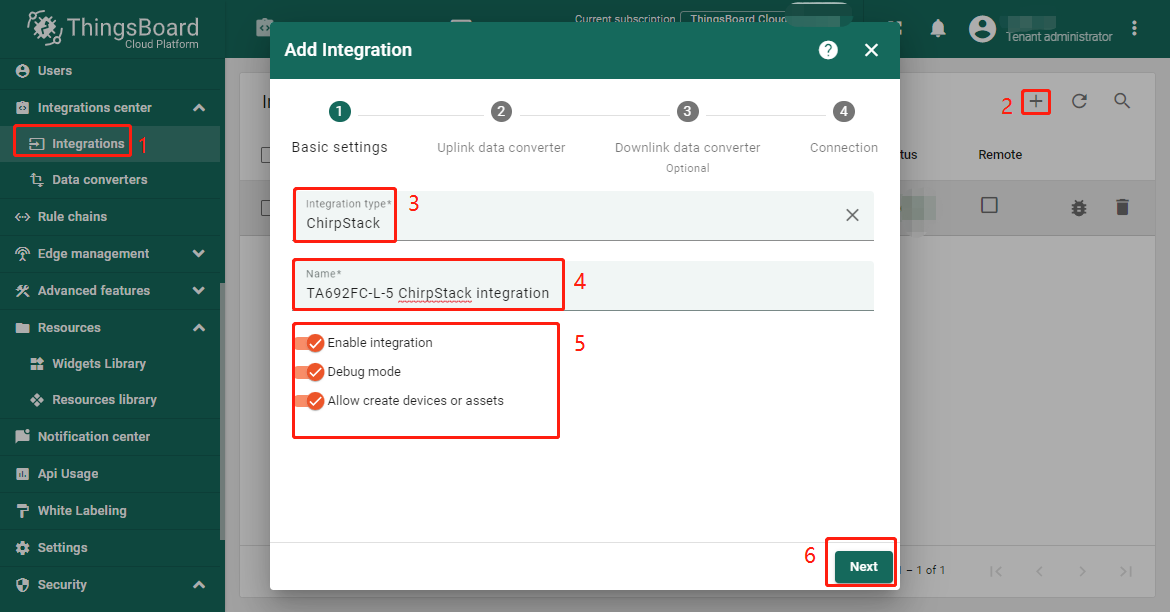
Task: Clear the ChirpStack integration type
Action: pos(852,215)
